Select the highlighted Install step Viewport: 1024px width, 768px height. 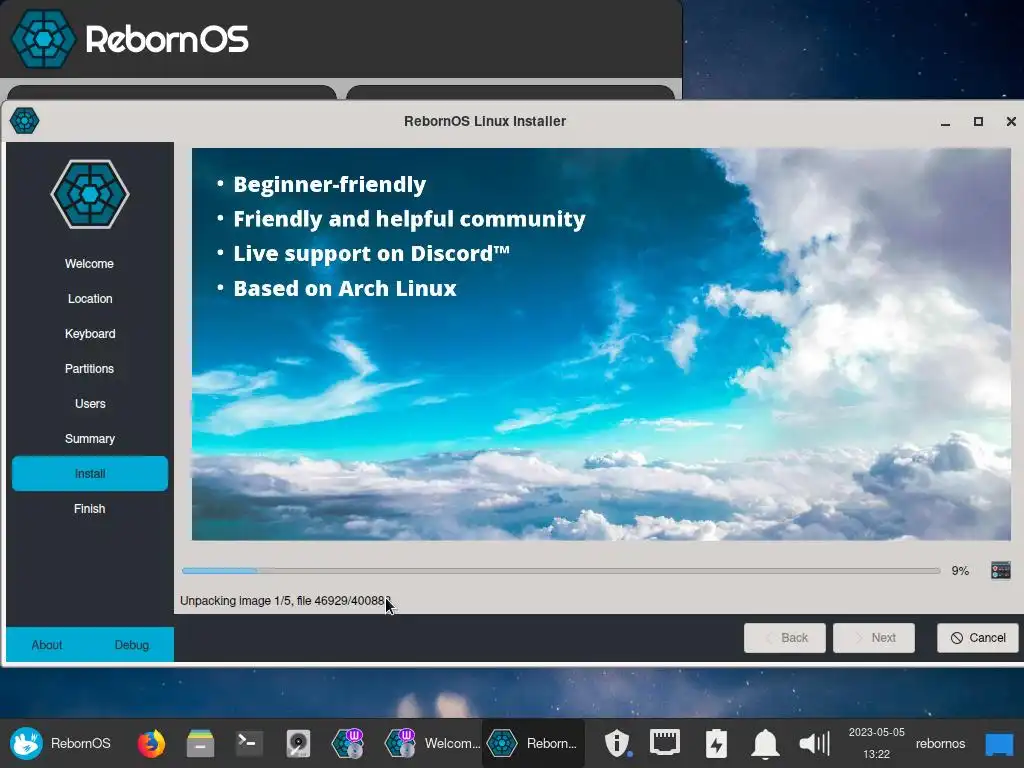click(x=90, y=473)
